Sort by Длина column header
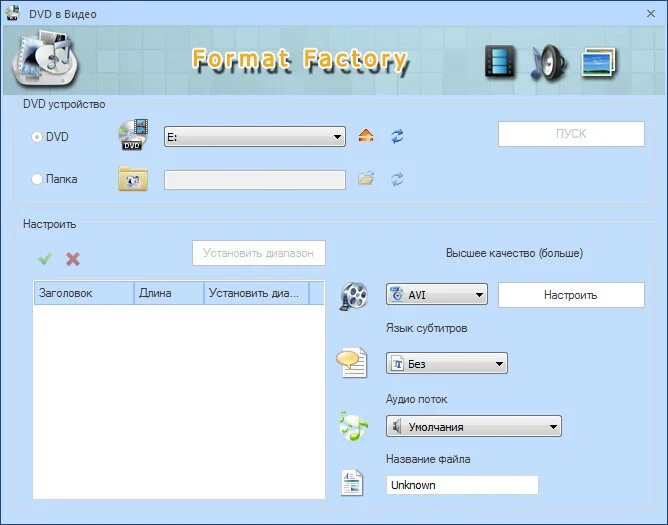The height and width of the screenshot is (525, 668). point(169,293)
